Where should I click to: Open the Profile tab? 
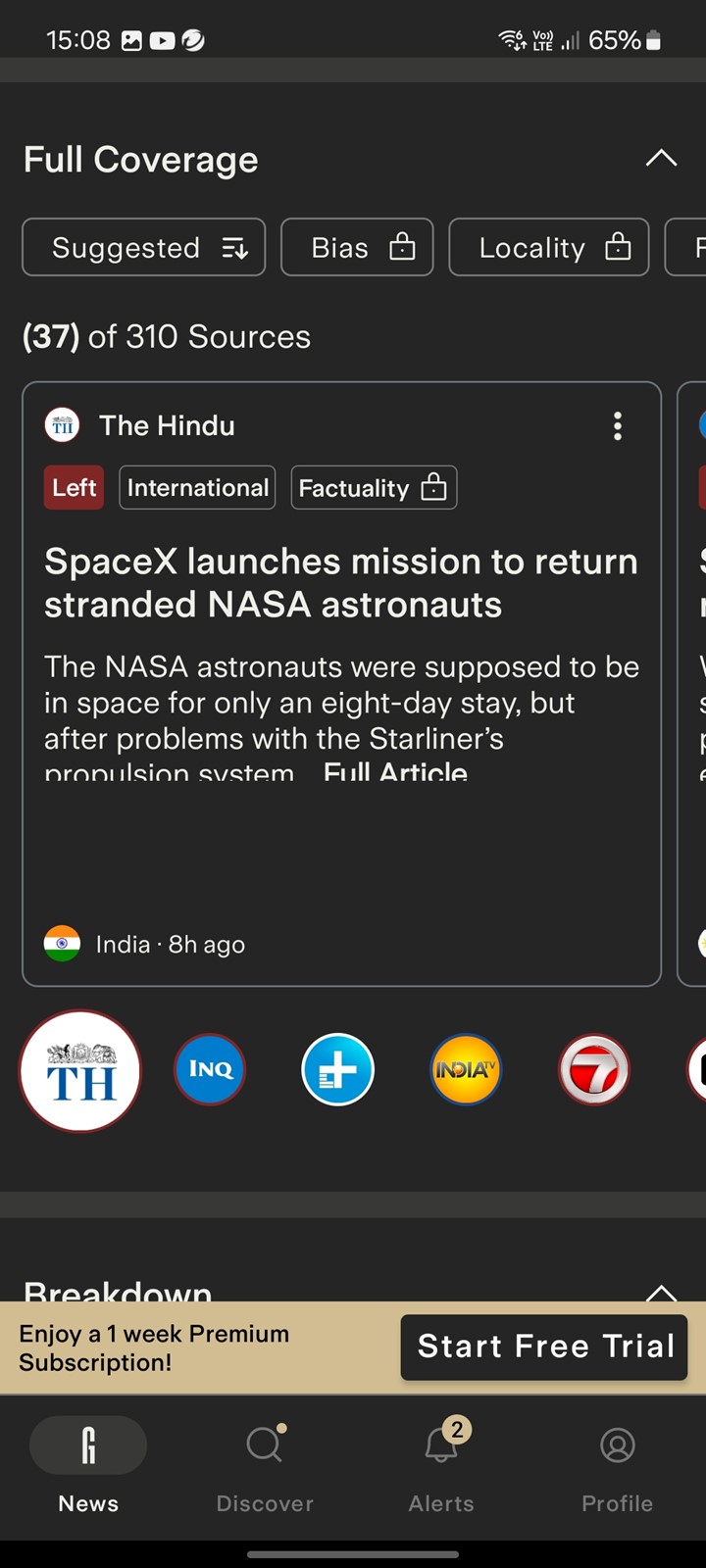point(618,1467)
